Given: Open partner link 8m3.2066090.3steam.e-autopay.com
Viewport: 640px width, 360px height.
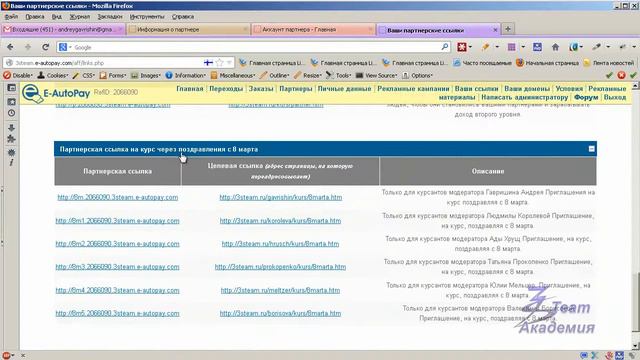Looking at the screenshot, I should (x=118, y=267).
